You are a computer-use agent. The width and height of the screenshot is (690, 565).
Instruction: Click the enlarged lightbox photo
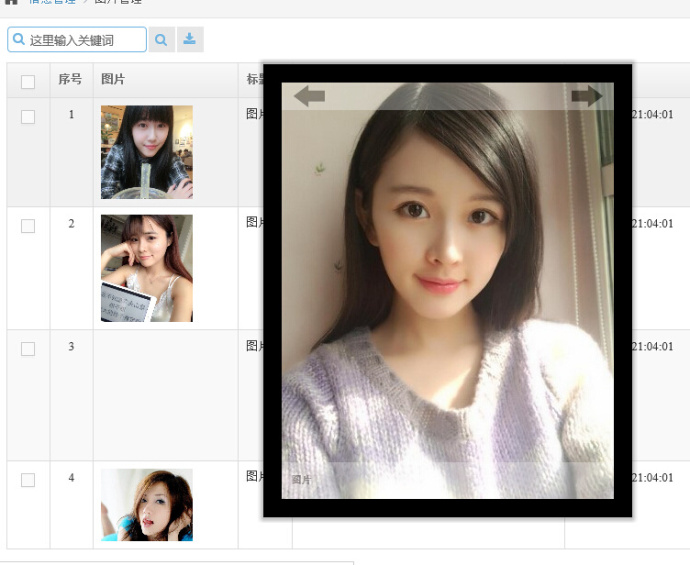448,290
